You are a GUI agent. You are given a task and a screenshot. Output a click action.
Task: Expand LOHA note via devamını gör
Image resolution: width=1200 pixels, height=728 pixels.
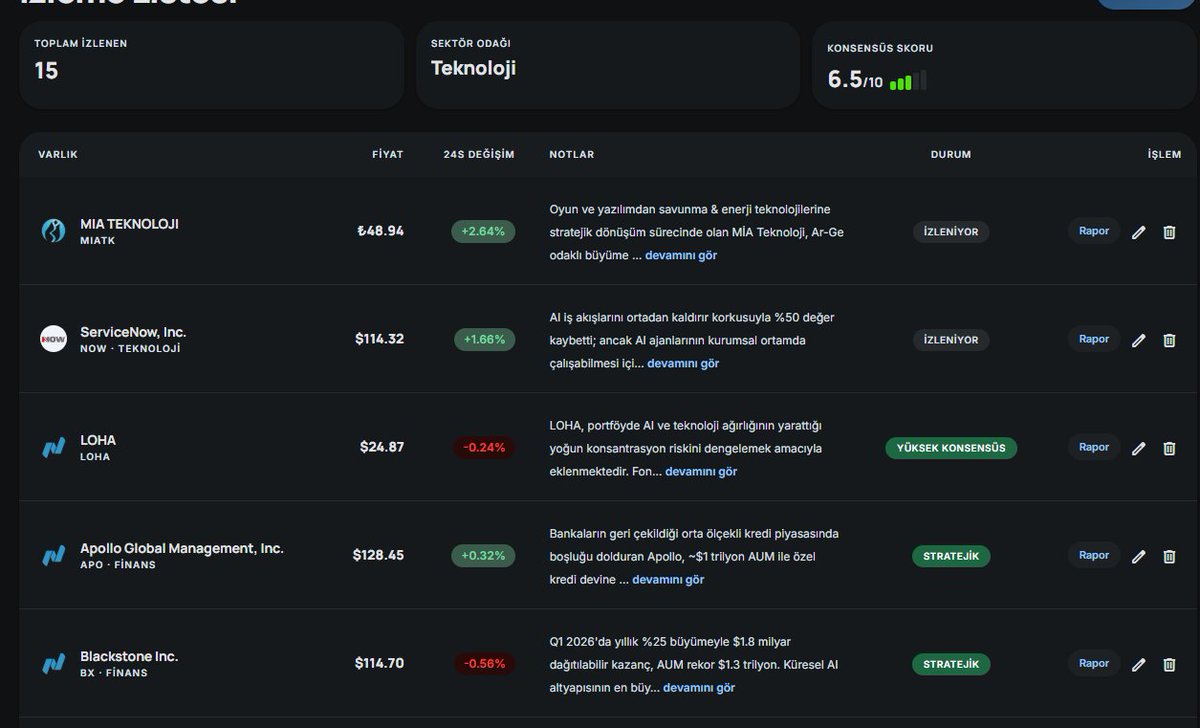[701, 471]
